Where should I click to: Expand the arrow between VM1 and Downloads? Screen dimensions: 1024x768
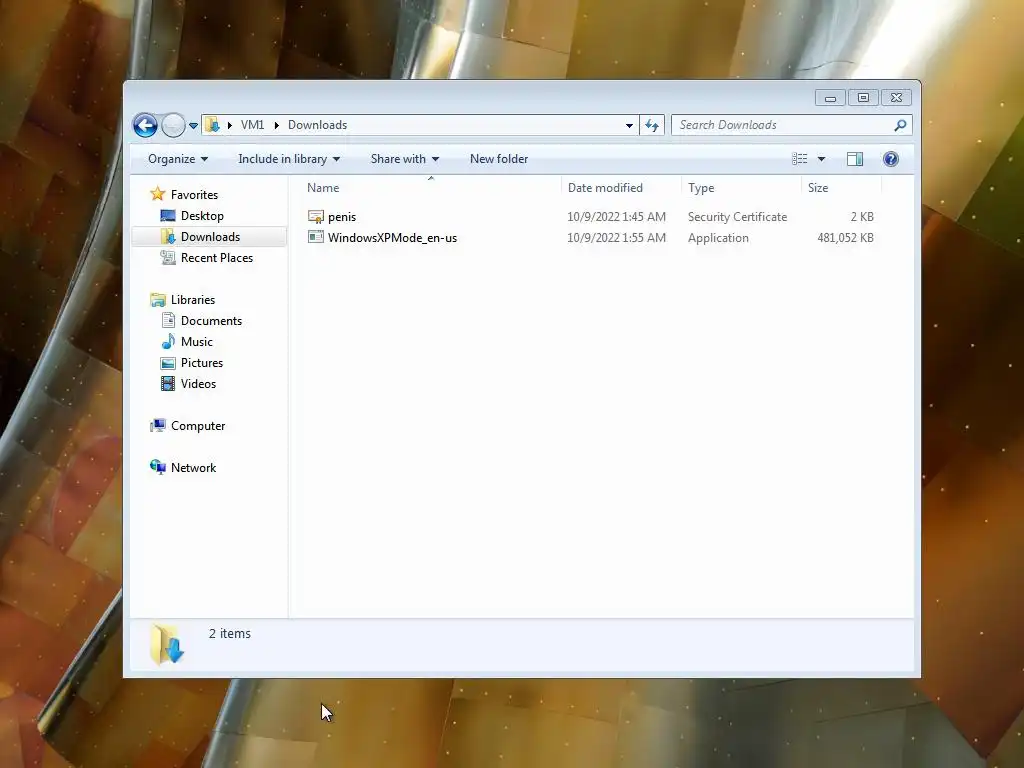[276, 125]
